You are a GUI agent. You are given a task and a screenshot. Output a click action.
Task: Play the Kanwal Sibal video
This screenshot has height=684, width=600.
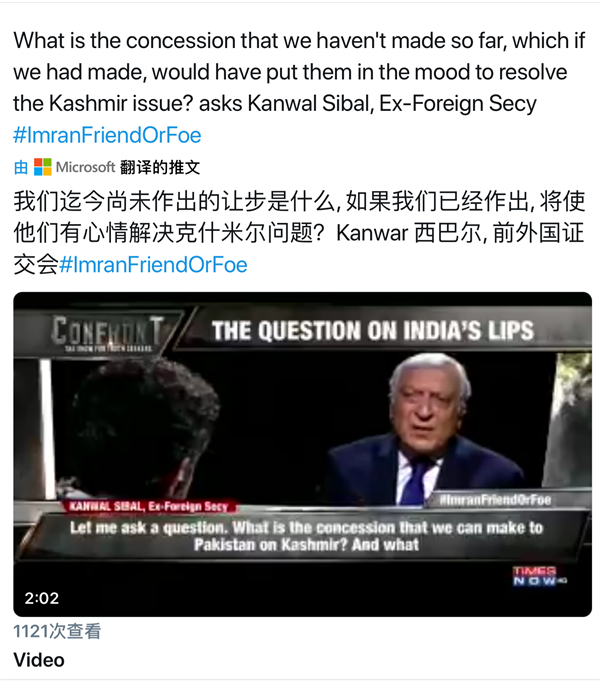[x=302, y=454]
